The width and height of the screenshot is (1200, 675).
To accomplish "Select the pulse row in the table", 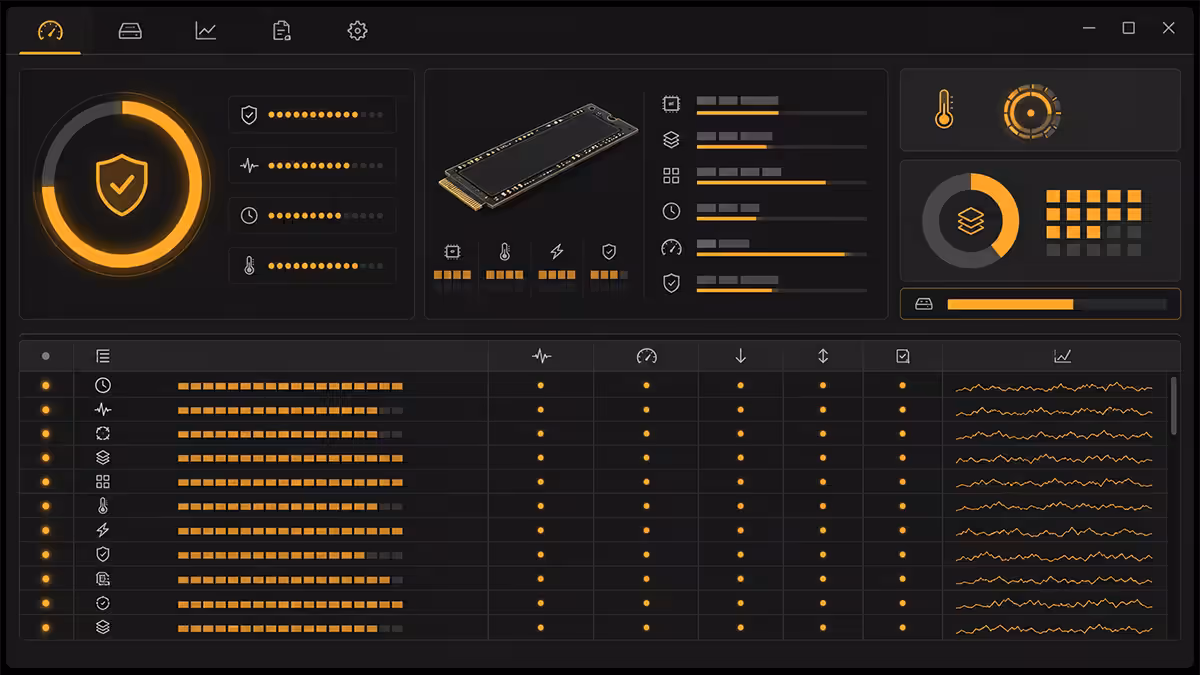I will click(x=593, y=409).
